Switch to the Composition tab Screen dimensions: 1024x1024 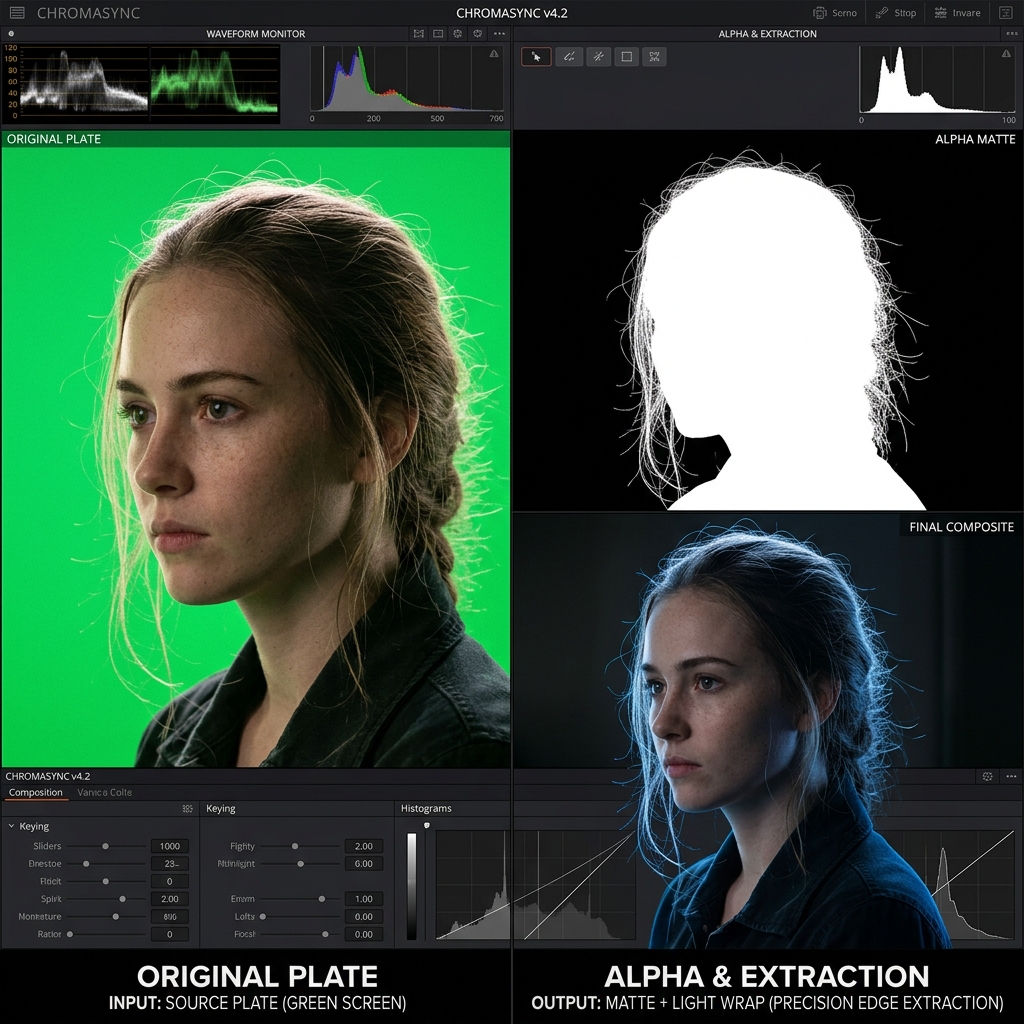[x=35, y=792]
